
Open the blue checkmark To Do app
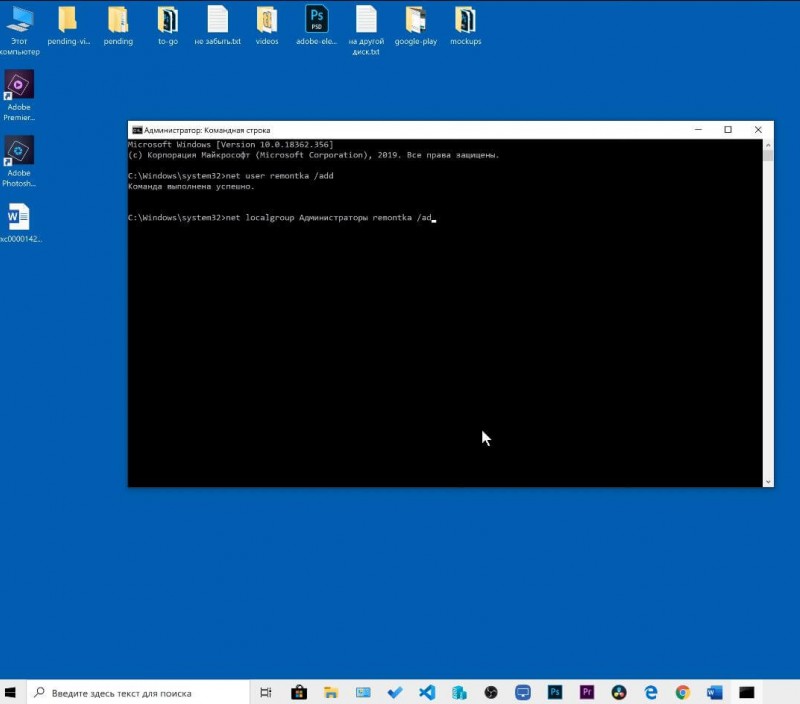point(395,692)
